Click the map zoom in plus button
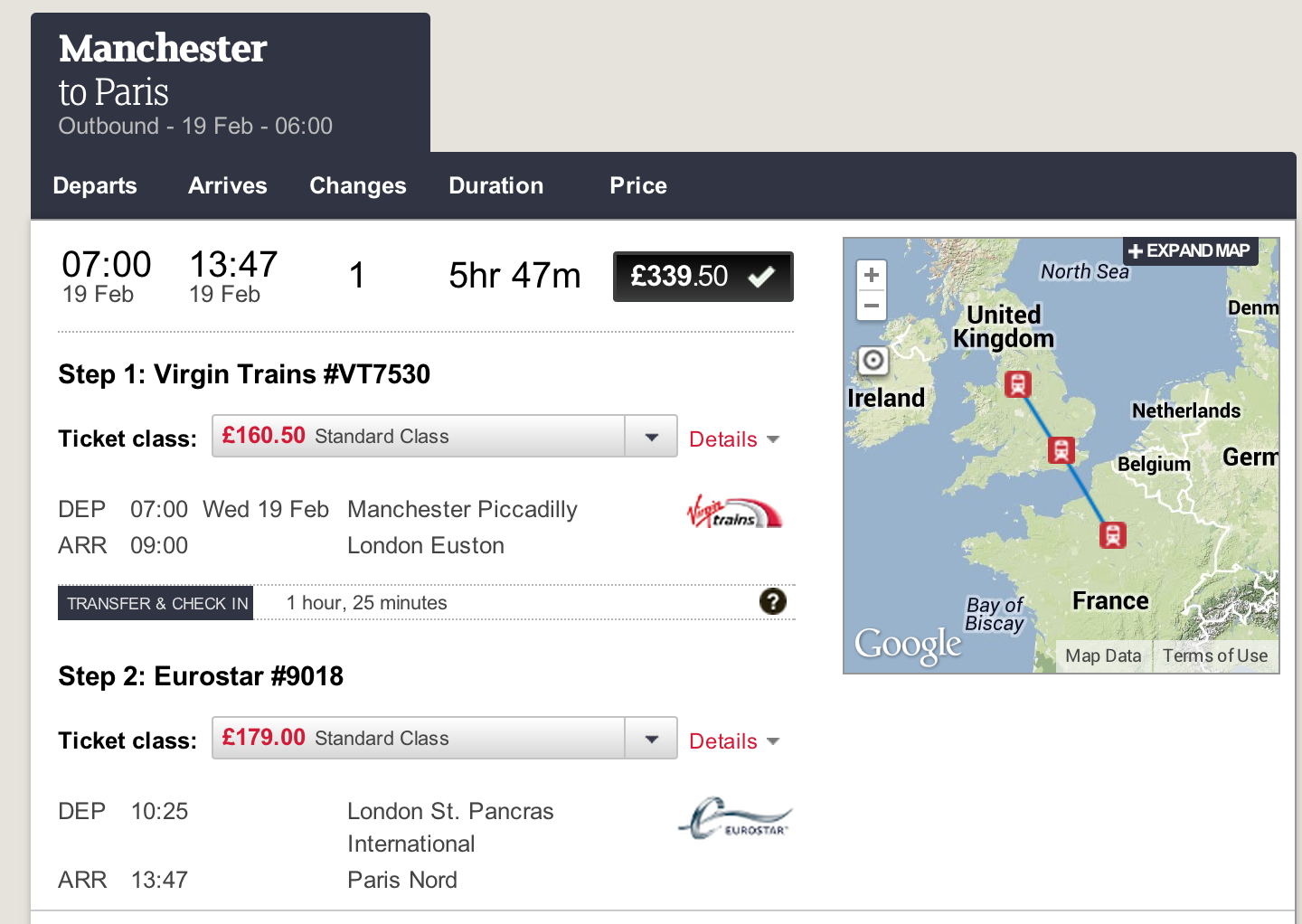 872,275
